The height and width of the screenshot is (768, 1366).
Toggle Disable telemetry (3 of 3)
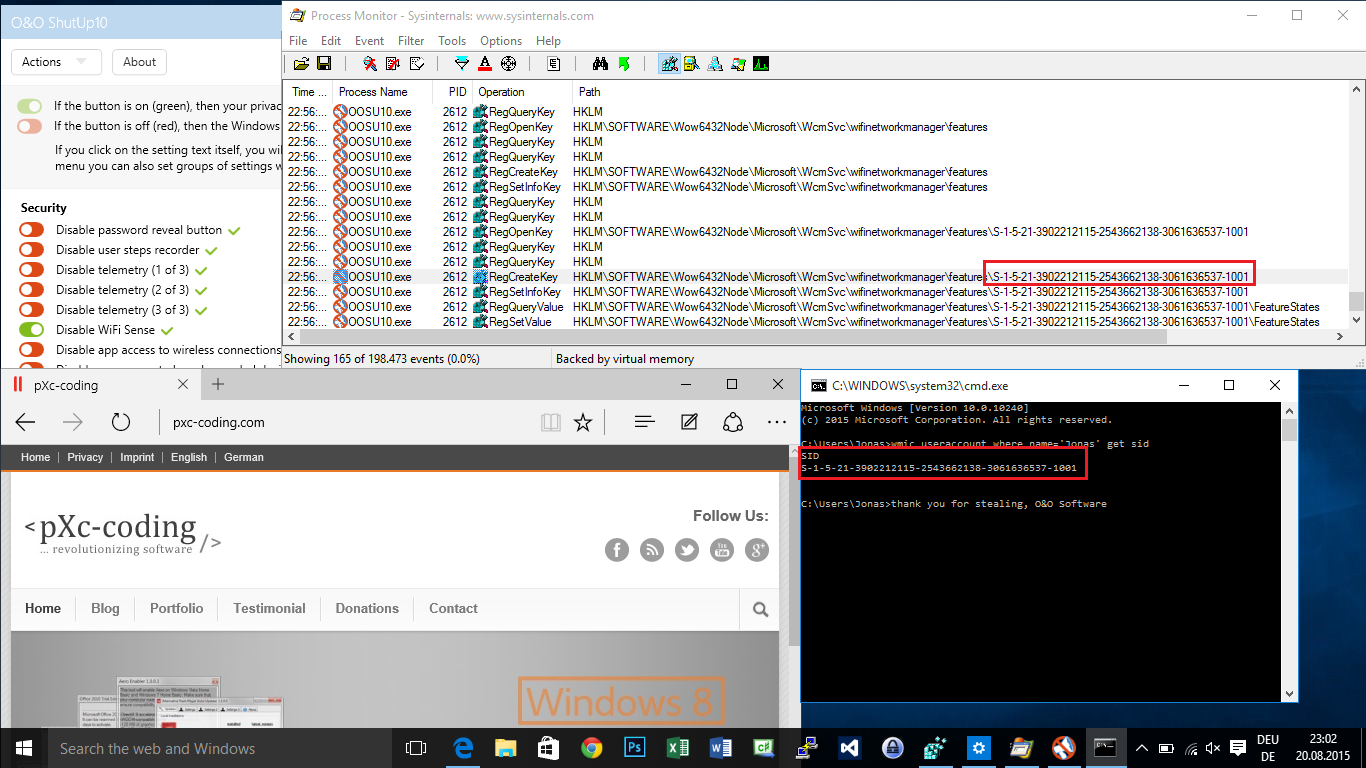click(31, 310)
